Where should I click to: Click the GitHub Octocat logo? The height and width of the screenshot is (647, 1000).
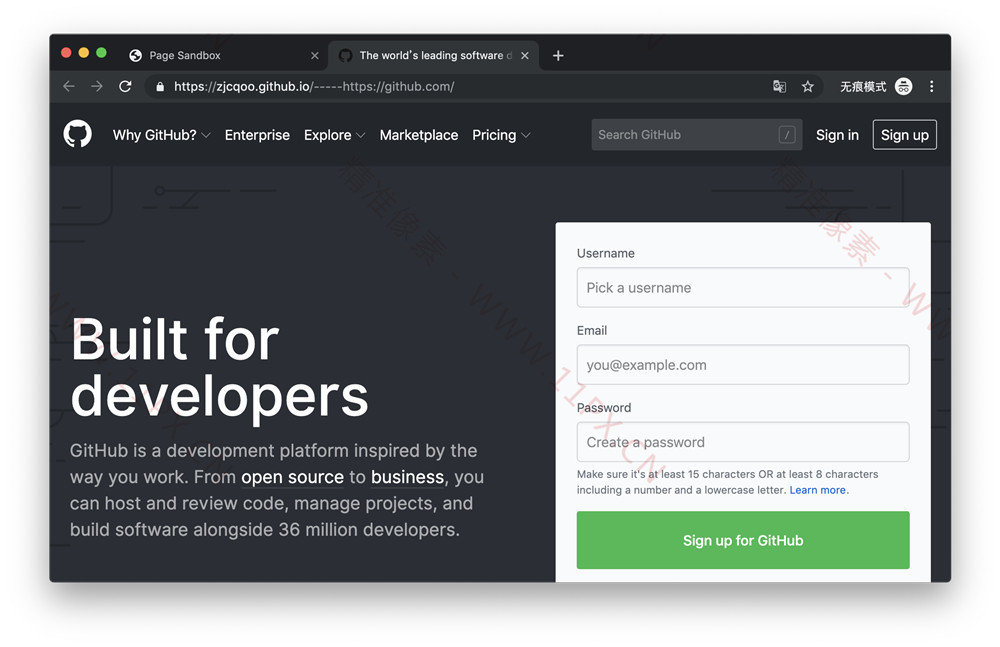77,135
